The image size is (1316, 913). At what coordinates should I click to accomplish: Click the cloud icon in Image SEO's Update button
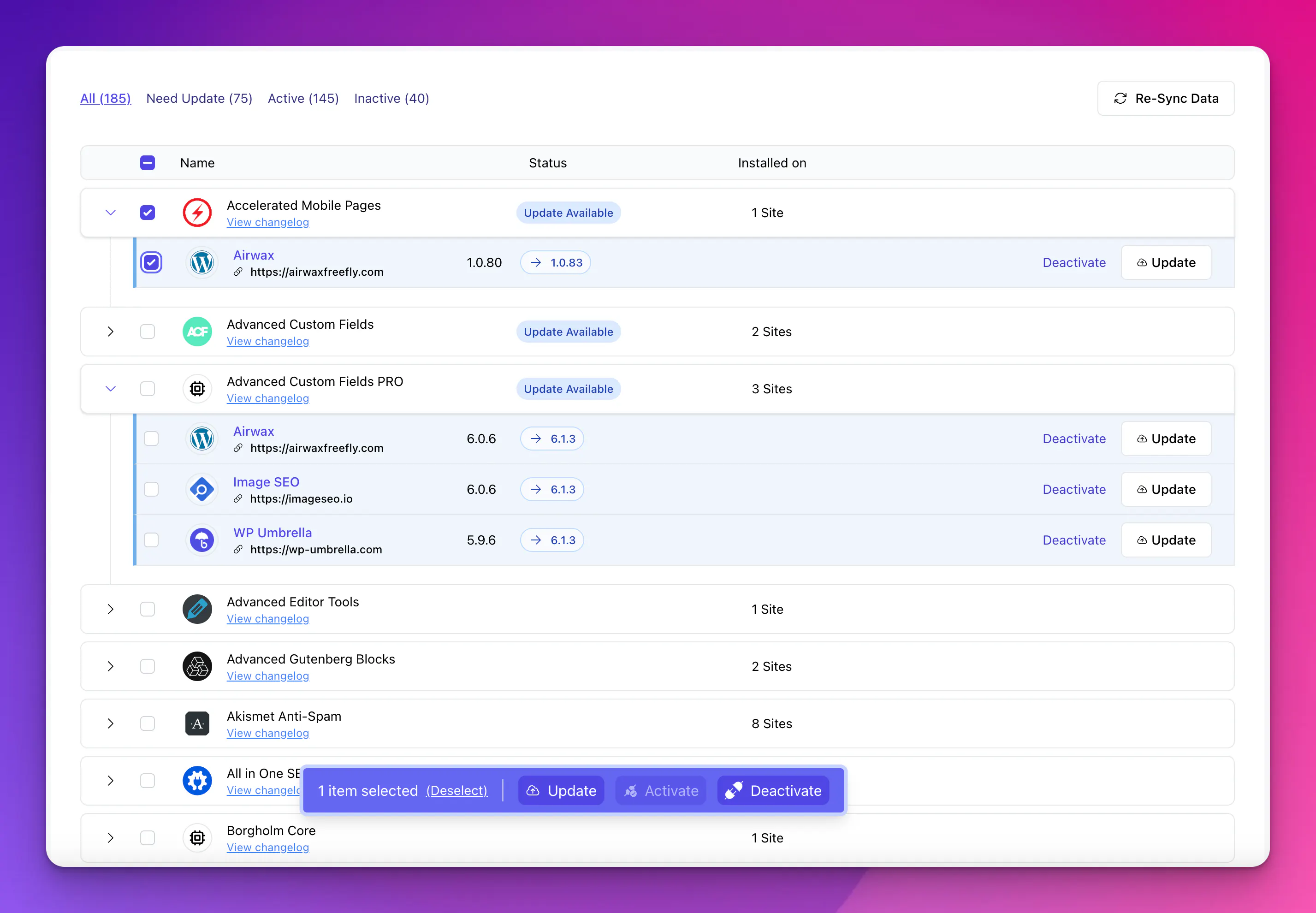point(1142,490)
